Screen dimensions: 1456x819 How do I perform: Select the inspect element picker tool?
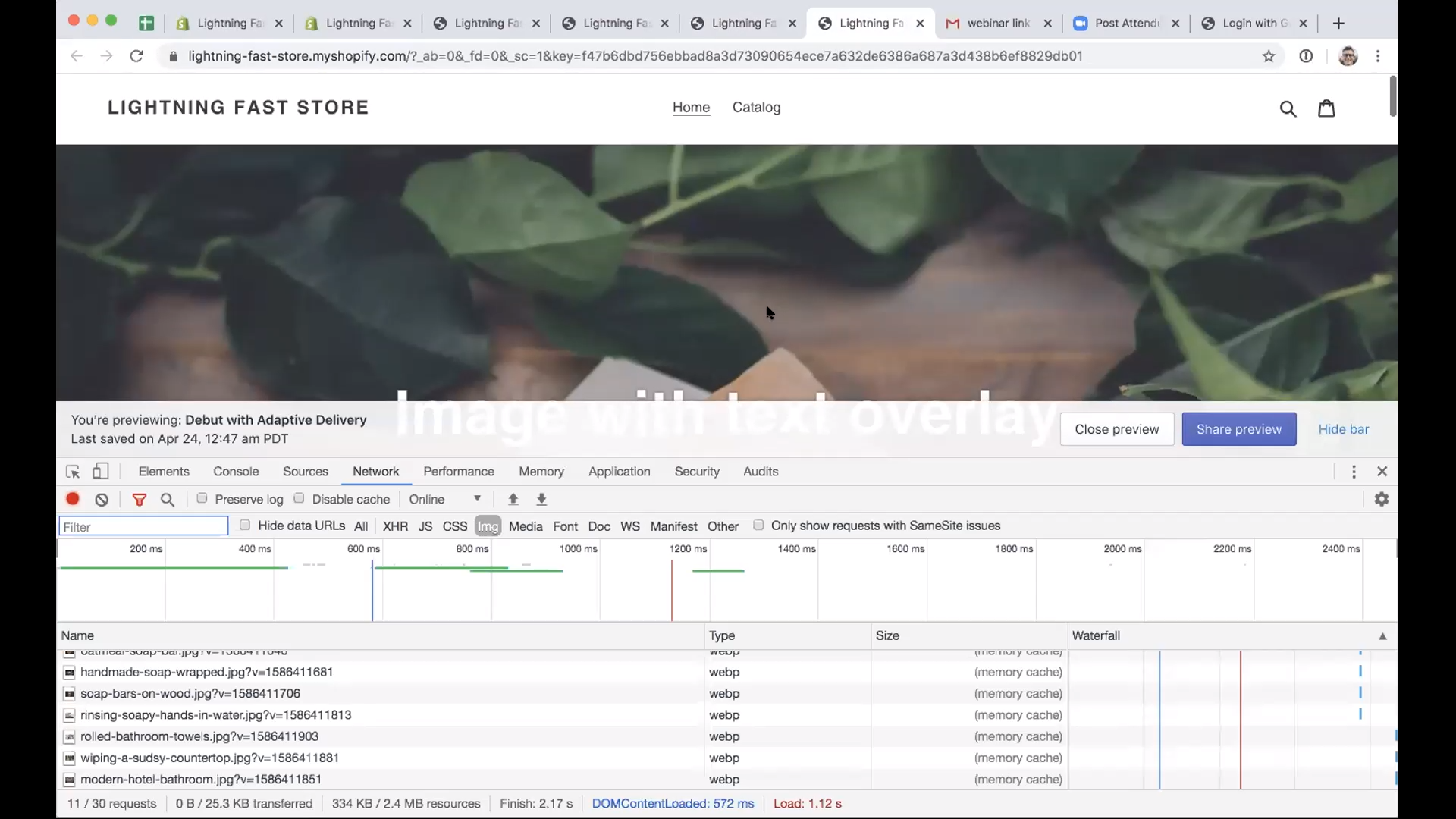(x=73, y=472)
